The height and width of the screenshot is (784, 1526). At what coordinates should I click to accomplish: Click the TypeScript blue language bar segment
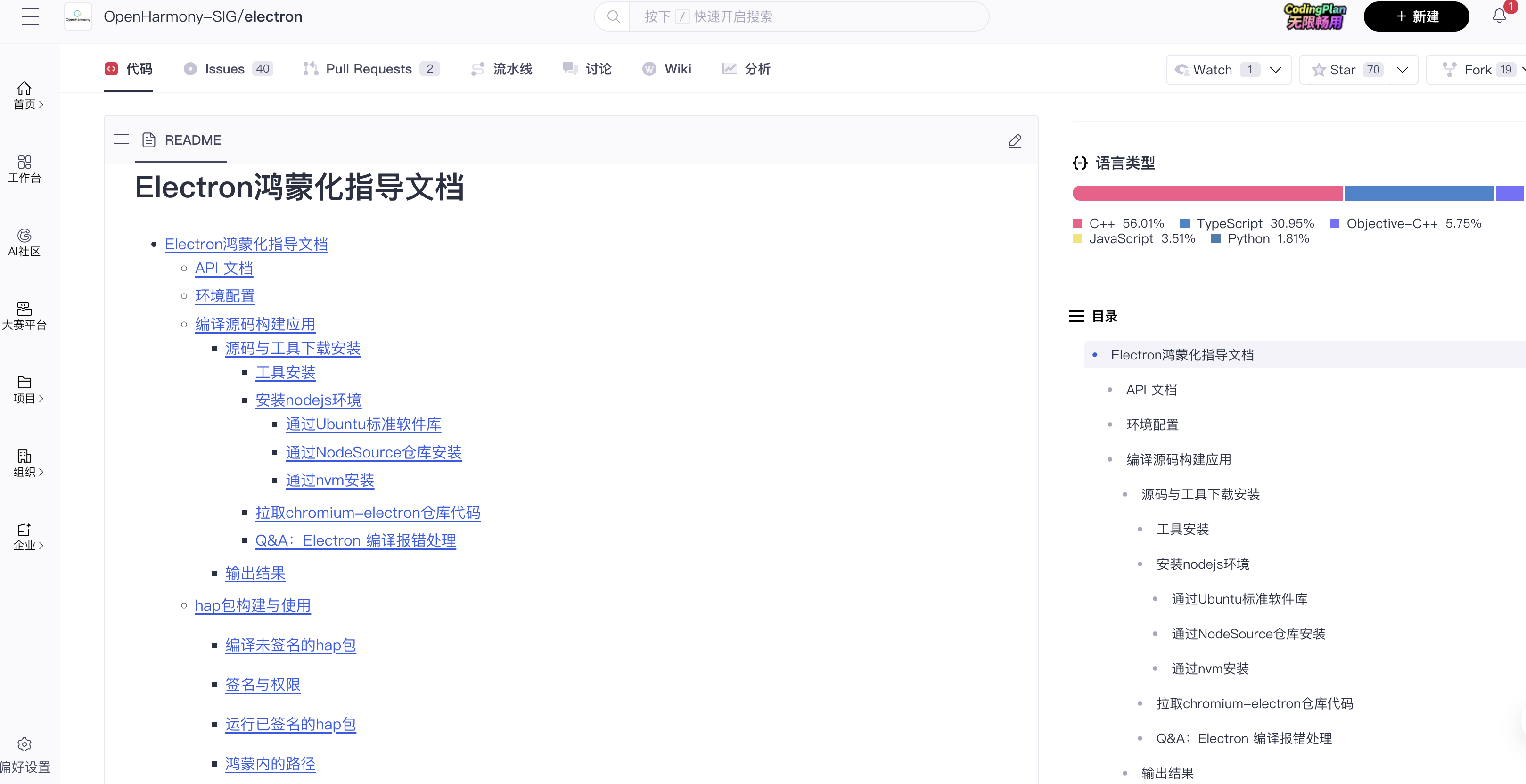point(1419,193)
